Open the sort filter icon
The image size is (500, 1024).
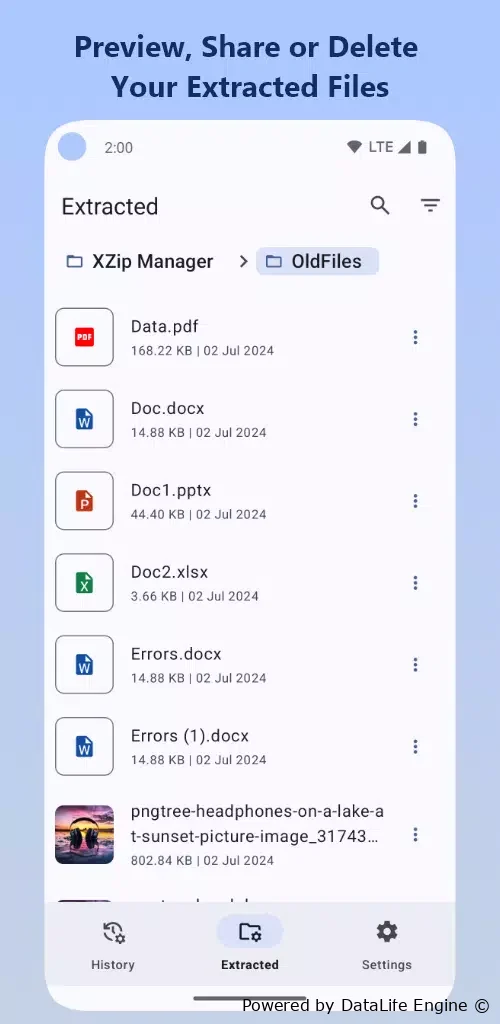pos(430,206)
